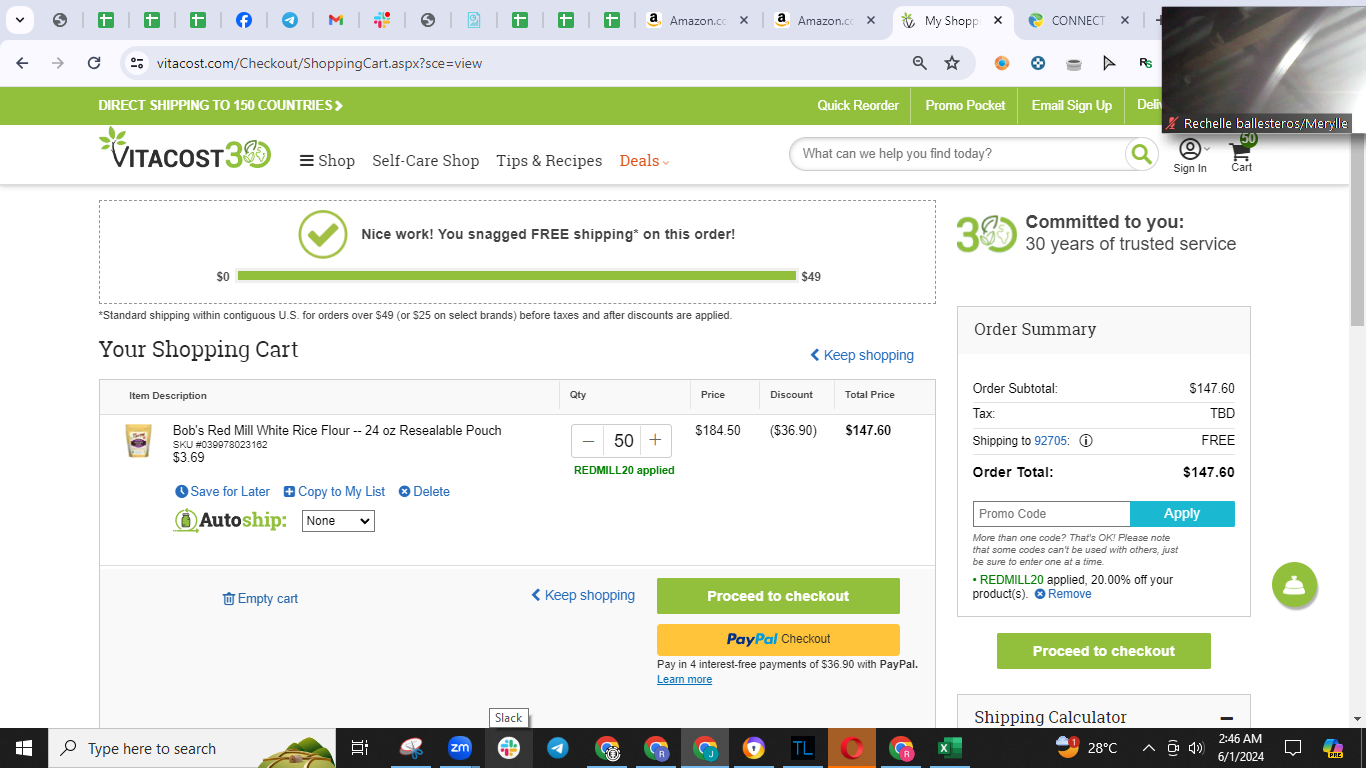
Task: Open Bob's Red Mill White Rice Flour product link
Action: point(337,430)
